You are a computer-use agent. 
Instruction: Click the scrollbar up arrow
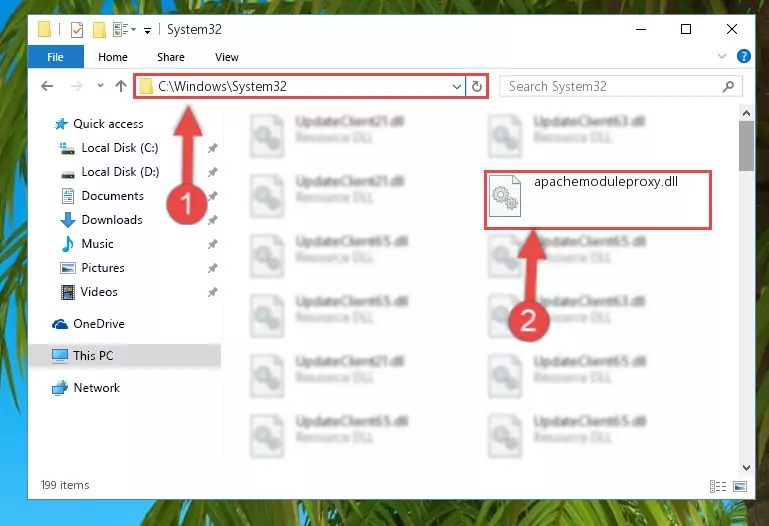[x=746, y=113]
